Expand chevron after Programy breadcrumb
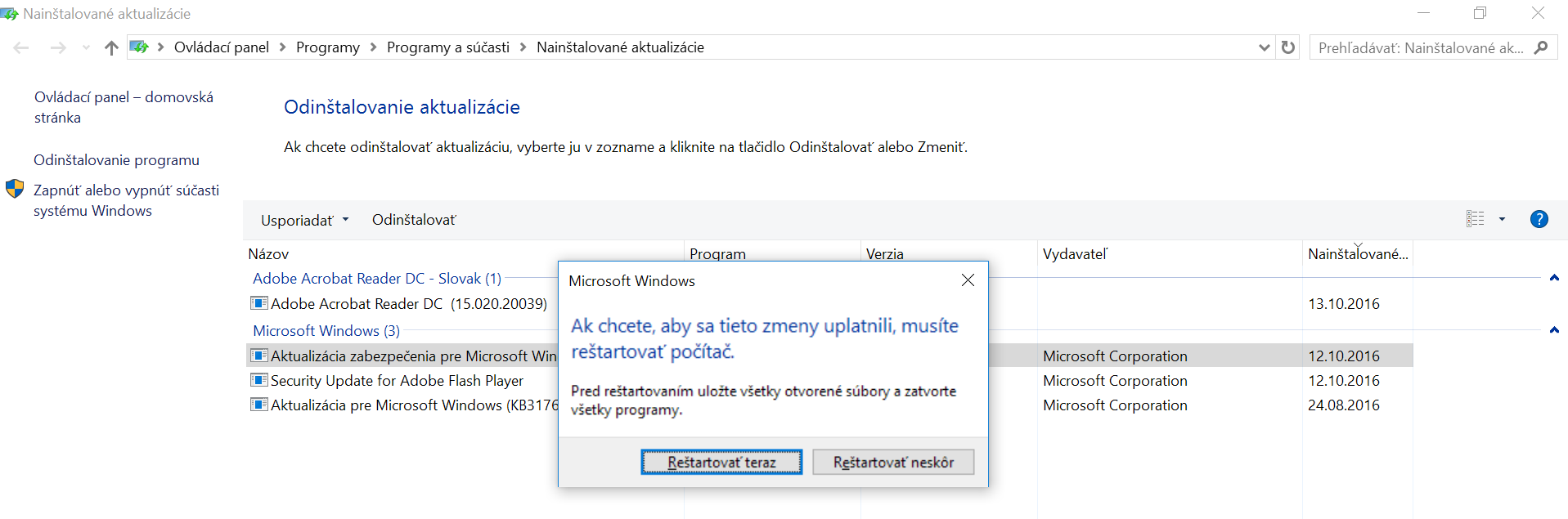 [373, 47]
